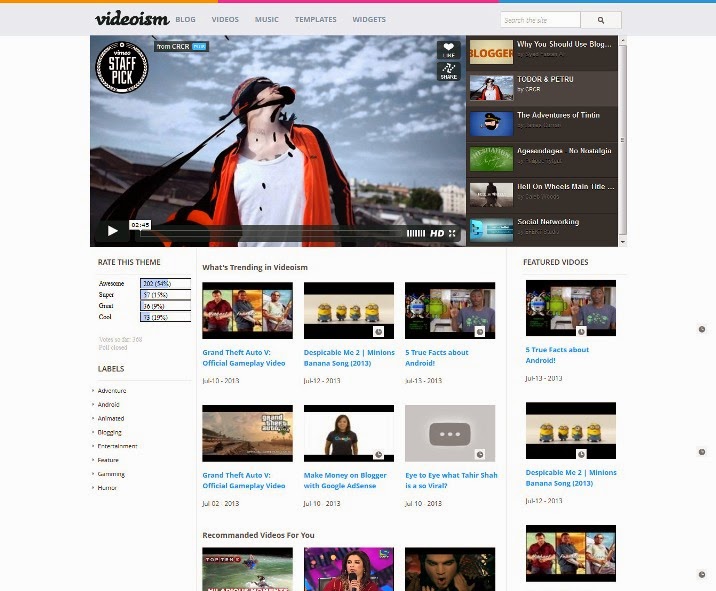
Task: Toggle HD quality on the player
Action: 437,233
